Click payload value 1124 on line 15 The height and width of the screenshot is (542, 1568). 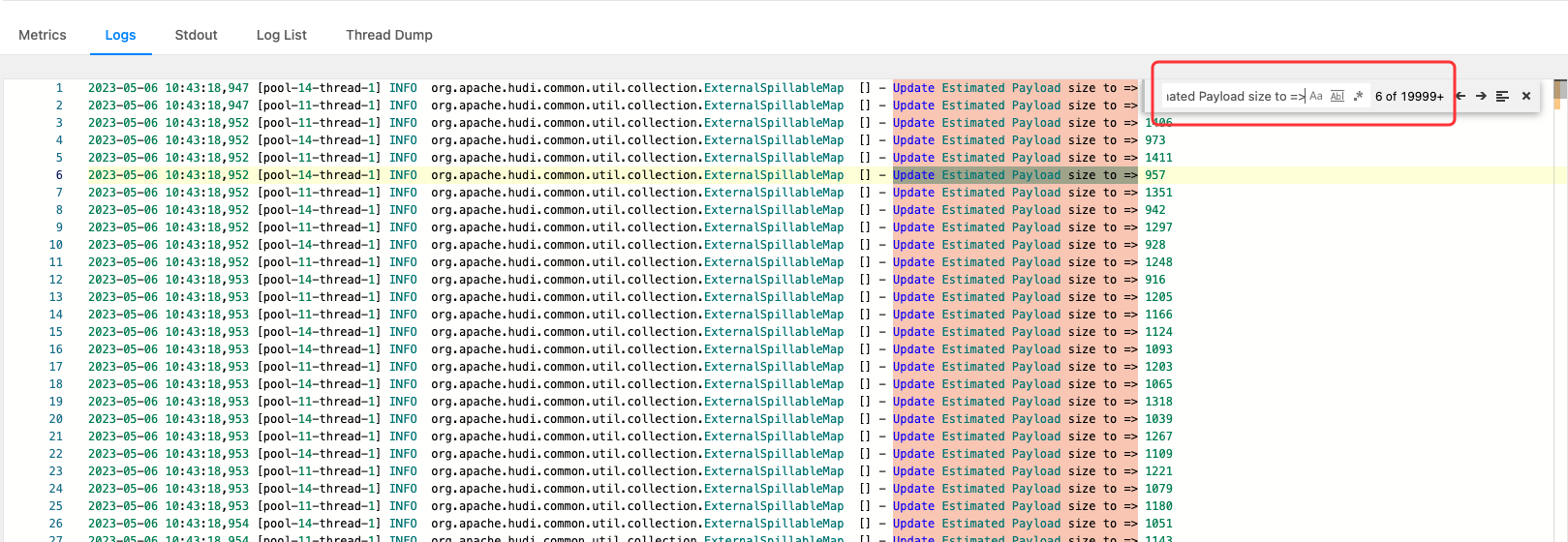(x=1158, y=332)
